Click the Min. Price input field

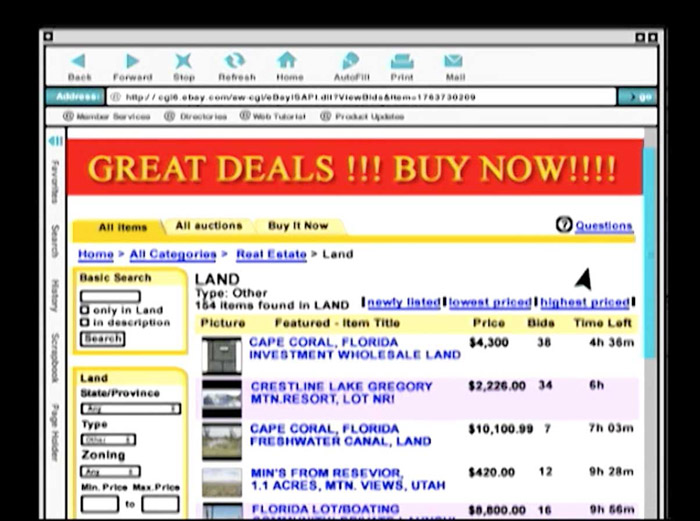[100, 504]
